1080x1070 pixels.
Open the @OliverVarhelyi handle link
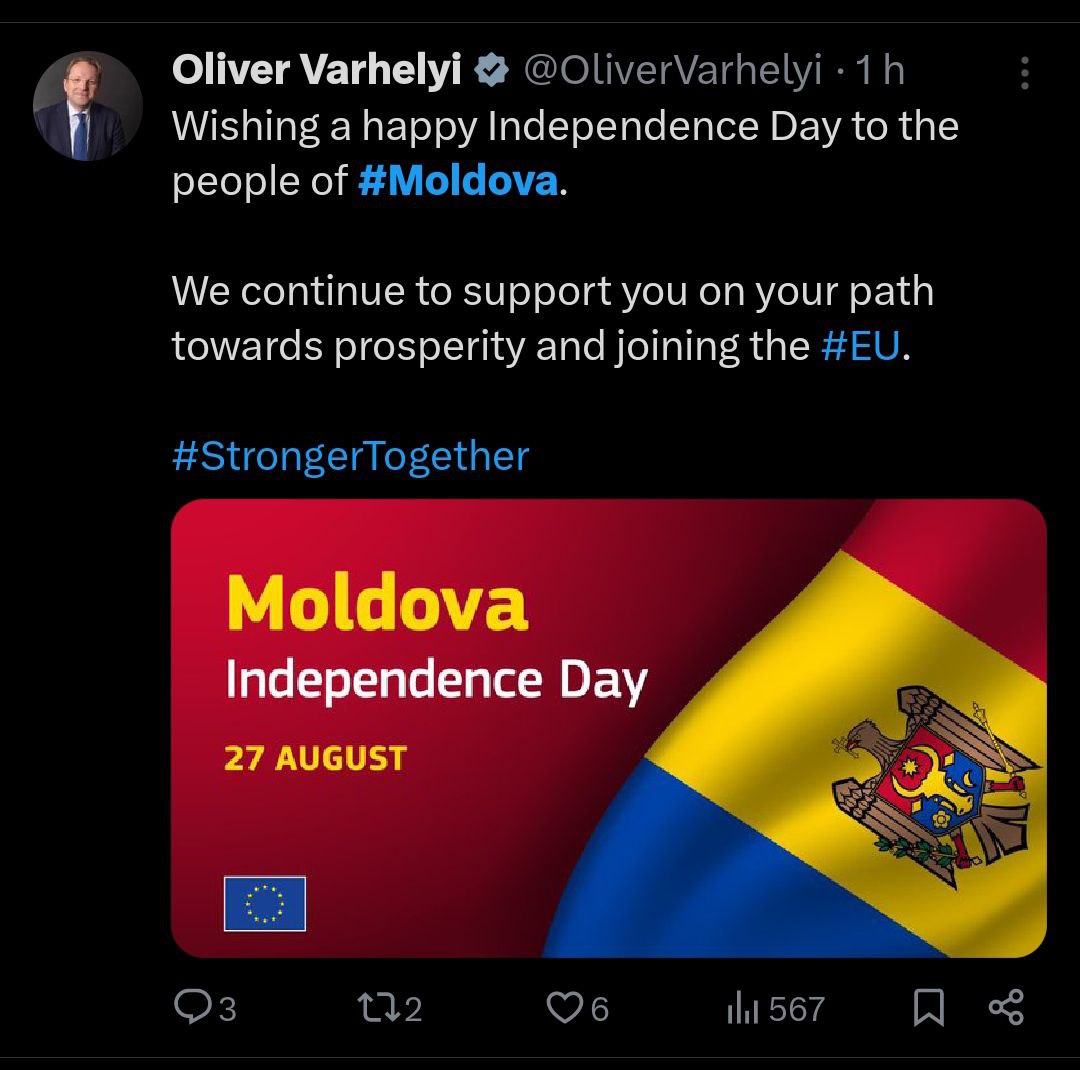coord(673,71)
